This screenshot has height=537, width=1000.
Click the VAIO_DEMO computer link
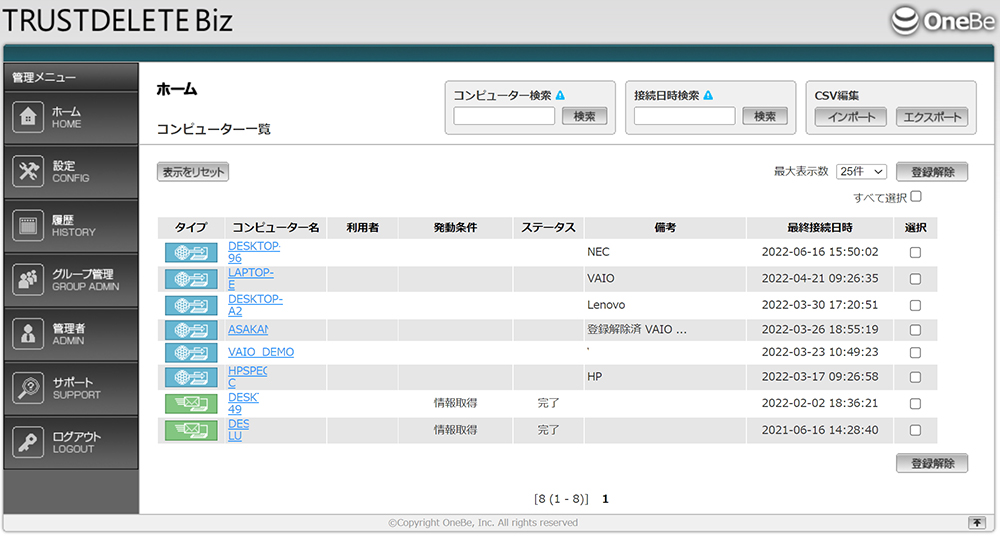[261, 352]
